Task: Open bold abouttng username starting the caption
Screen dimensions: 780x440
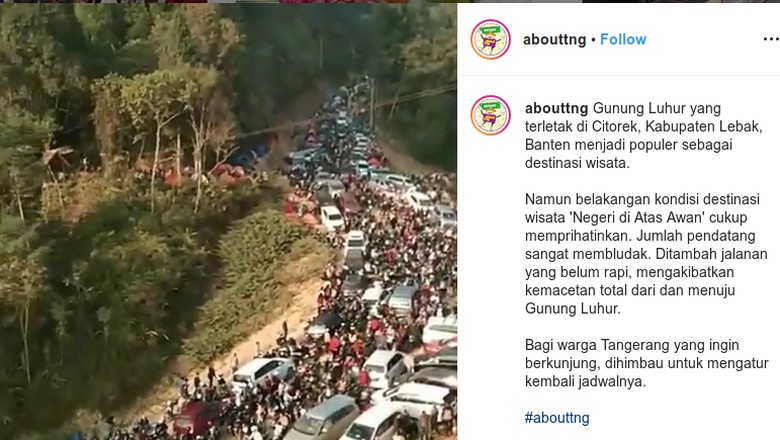Action: pyautogui.click(x=557, y=108)
